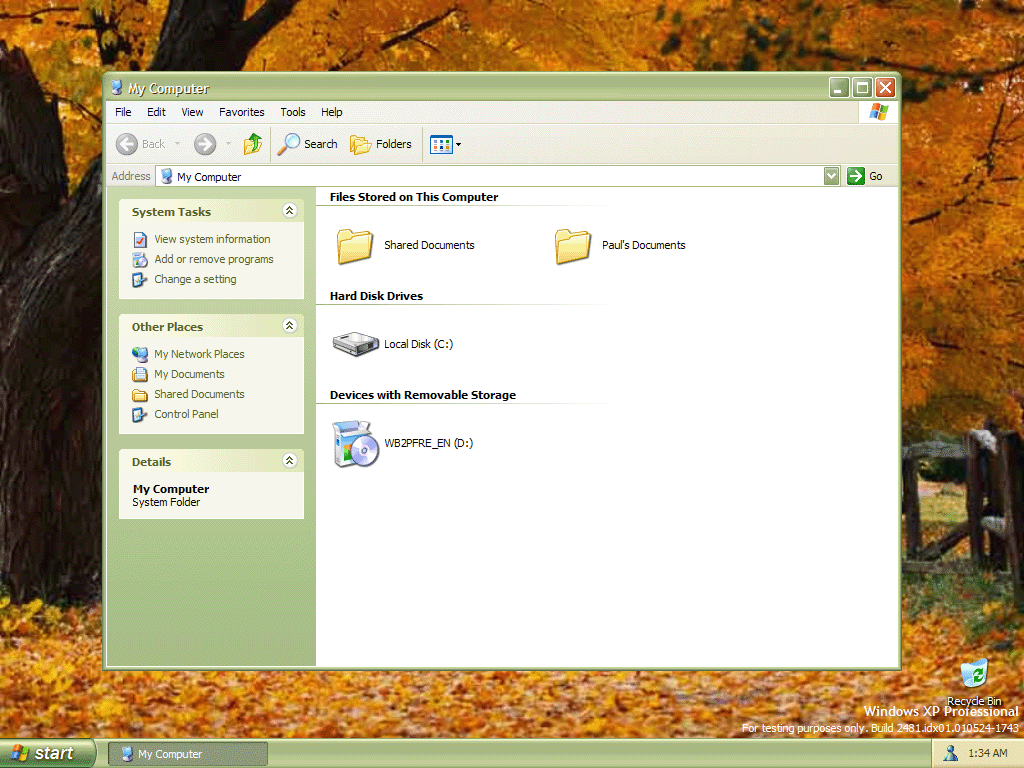The image size is (1024, 768).
Task: Select the WB2PFRE_EN (D:) CD drive icon
Action: point(356,444)
